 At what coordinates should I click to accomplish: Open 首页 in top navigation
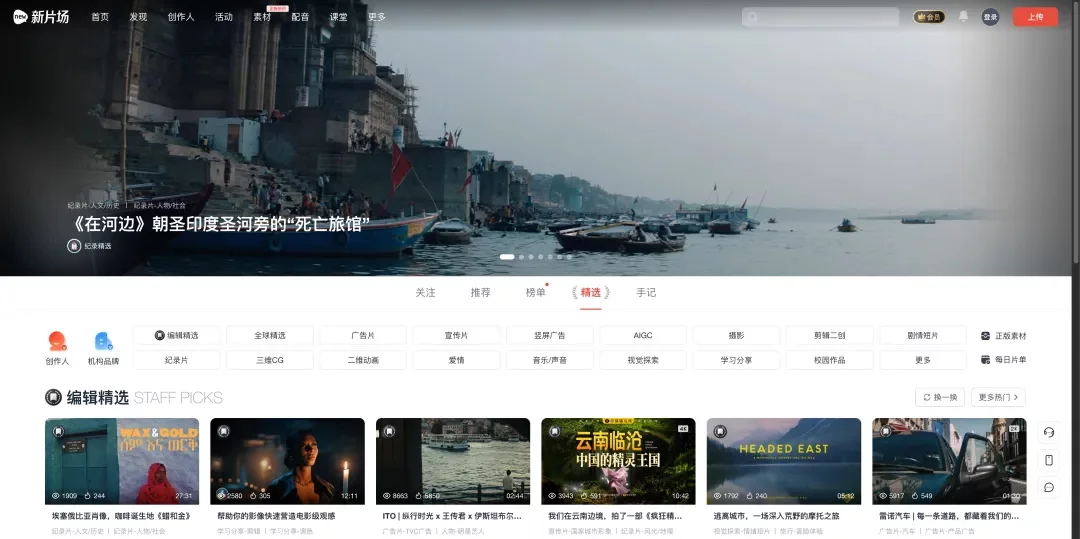tap(100, 17)
